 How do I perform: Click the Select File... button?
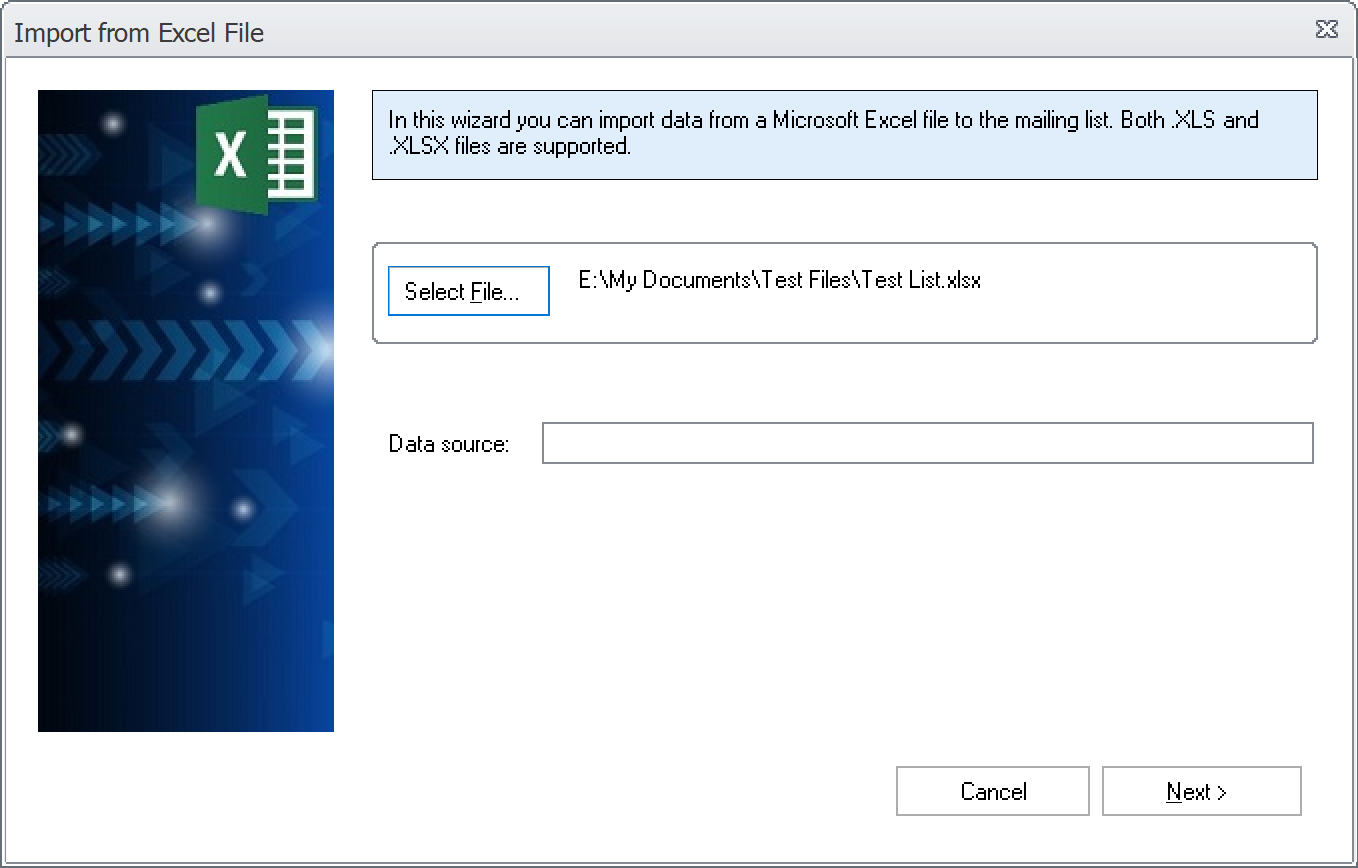tap(468, 291)
